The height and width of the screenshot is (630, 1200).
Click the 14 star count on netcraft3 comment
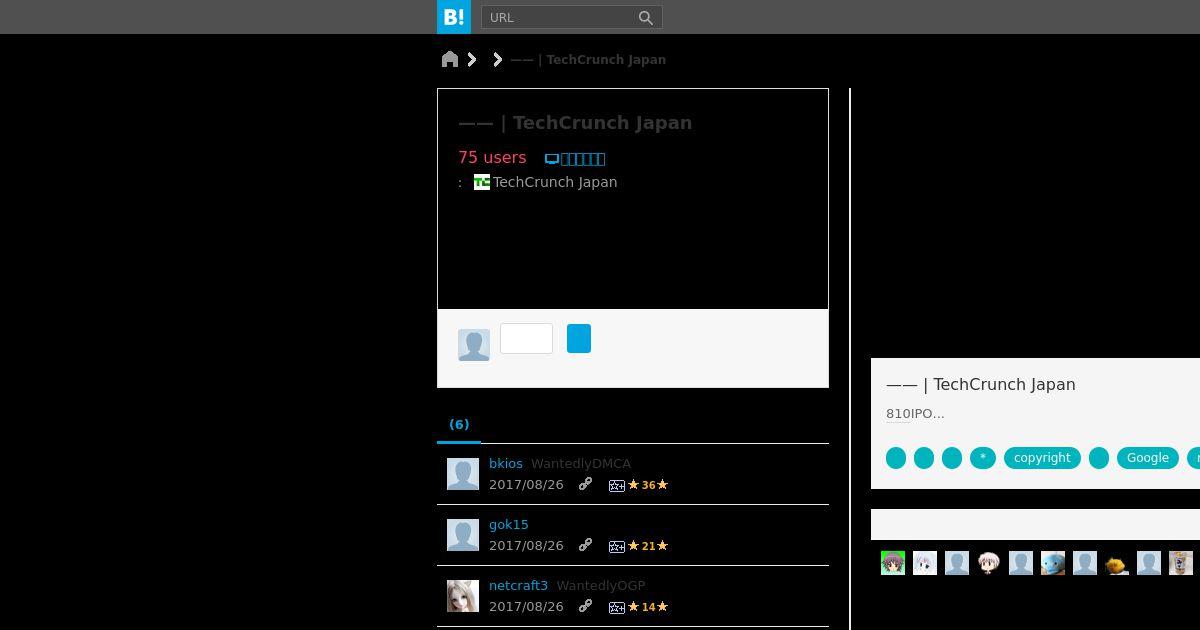[x=648, y=607]
